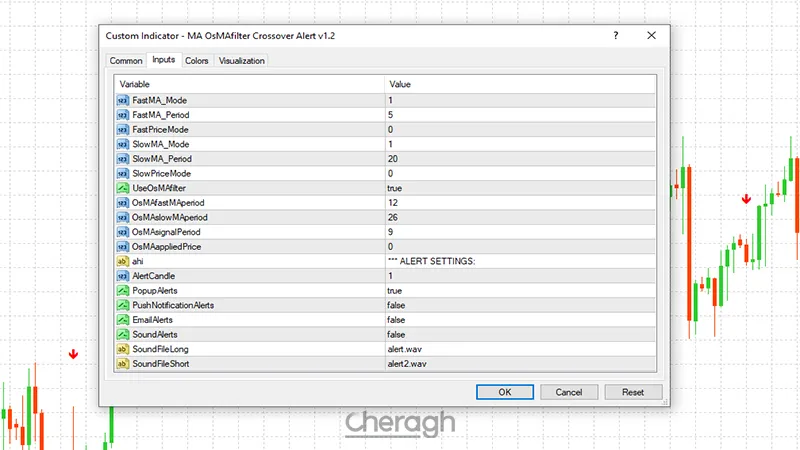Click the FastMA_Mode integer type icon
The width and height of the screenshot is (800, 450).
tap(123, 101)
